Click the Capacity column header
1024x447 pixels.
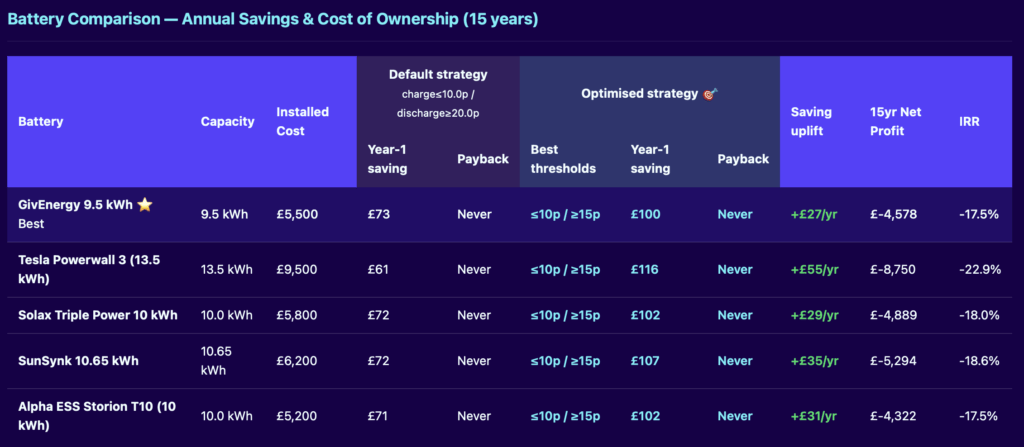click(x=227, y=121)
